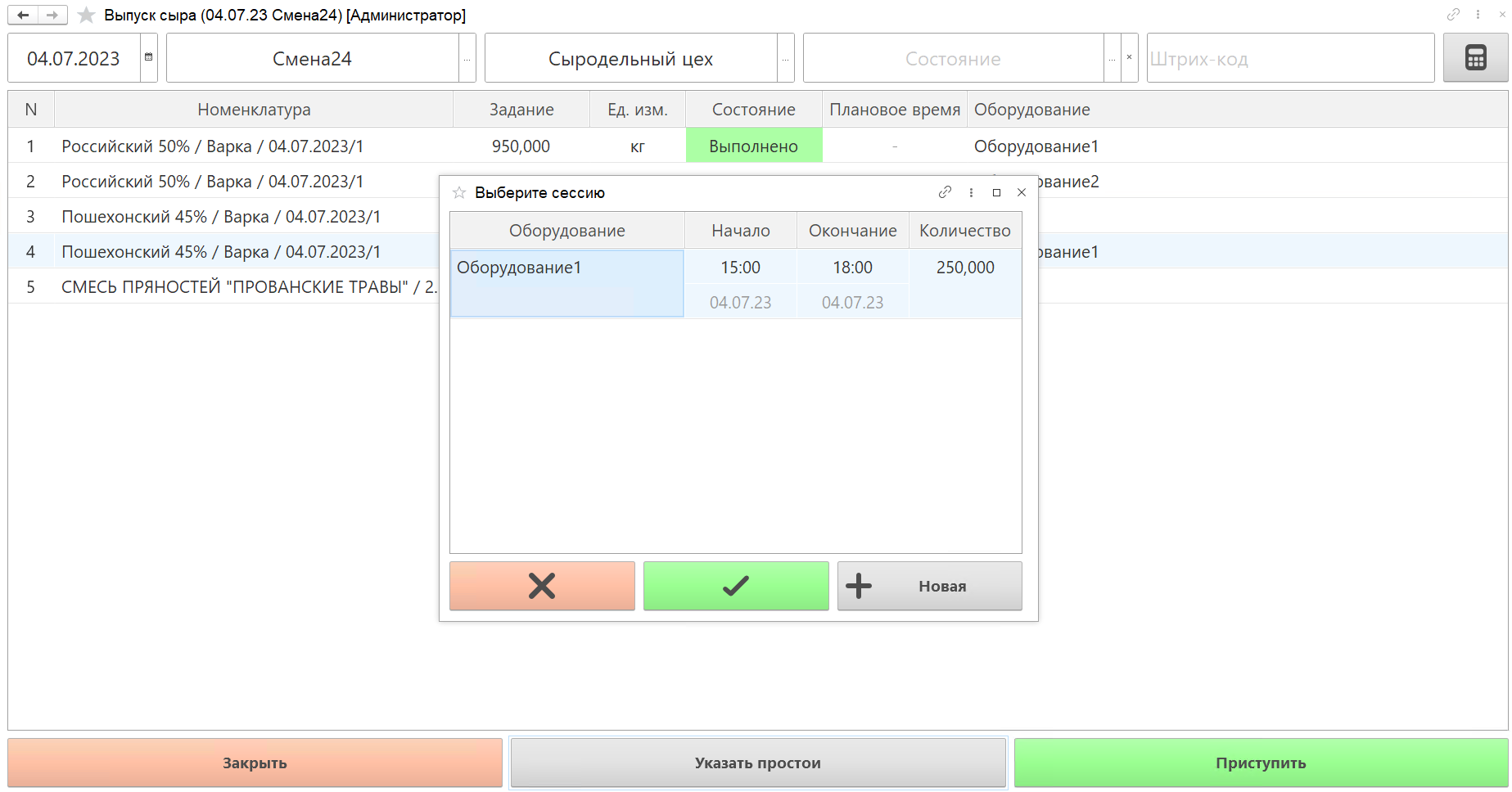Screen dimensions: 1512x792
Task: Click the forward navigation arrow
Action: pyautogui.click(x=52, y=15)
